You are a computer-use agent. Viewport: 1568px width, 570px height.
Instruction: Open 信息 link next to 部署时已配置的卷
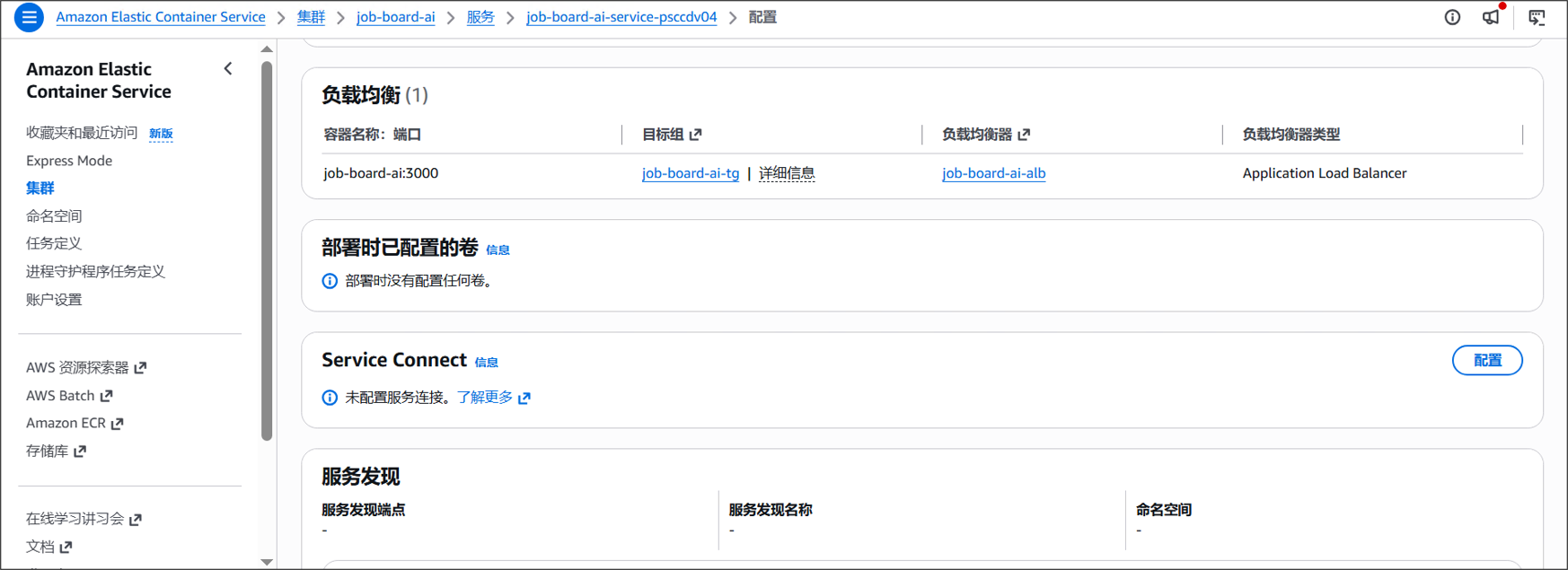coord(498,250)
